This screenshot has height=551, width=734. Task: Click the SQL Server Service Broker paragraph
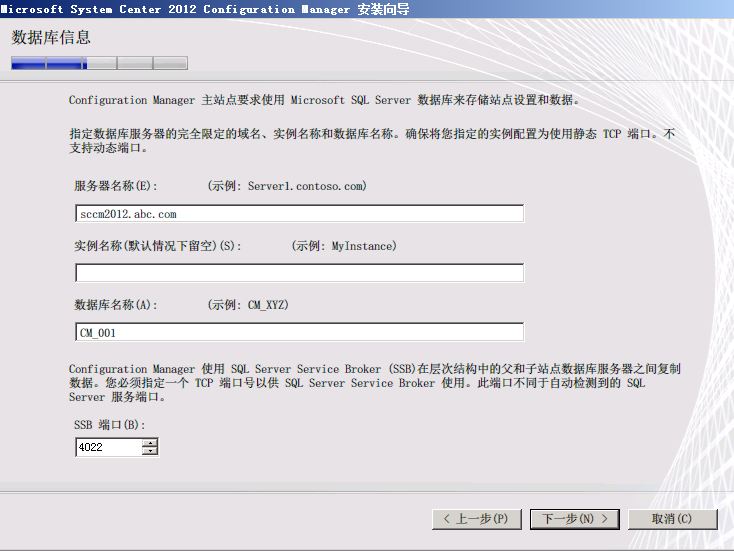(x=374, y=383)
